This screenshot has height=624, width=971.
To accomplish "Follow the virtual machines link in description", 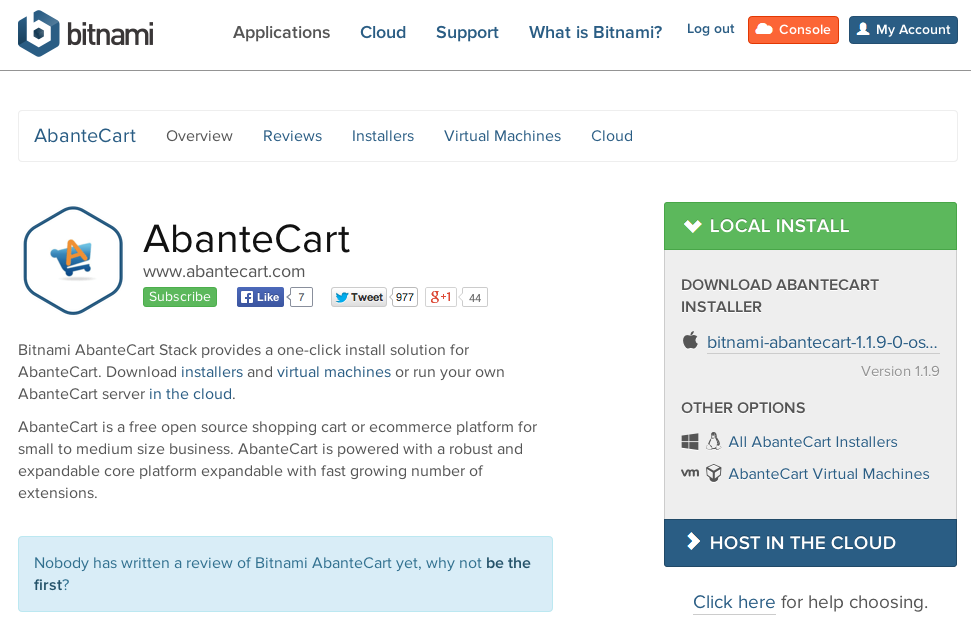I will [x=334, y=372].
